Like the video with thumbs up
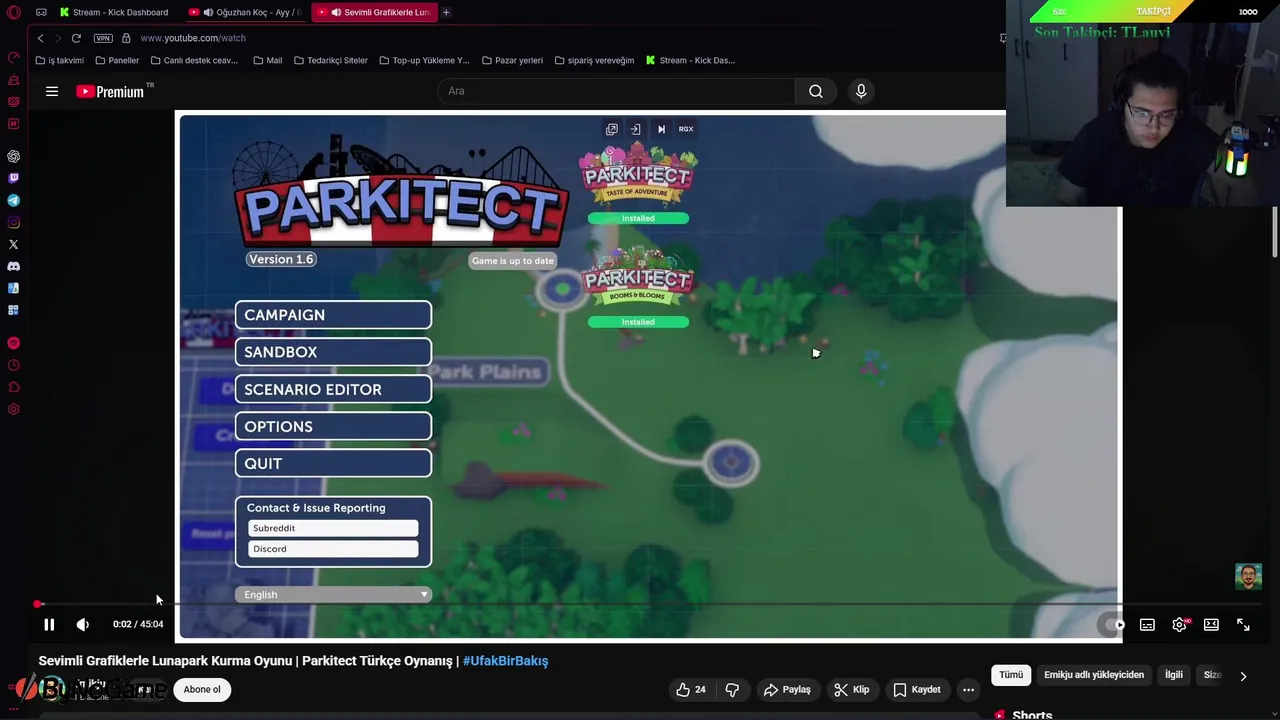1280x720 pixels. coord(691,689)
